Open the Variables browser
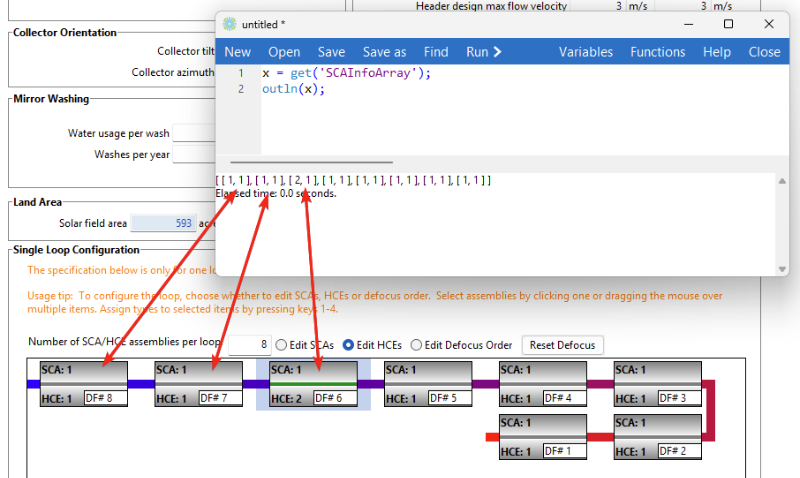This screenshot has width=800, height=478. click(x=586, y=52)
